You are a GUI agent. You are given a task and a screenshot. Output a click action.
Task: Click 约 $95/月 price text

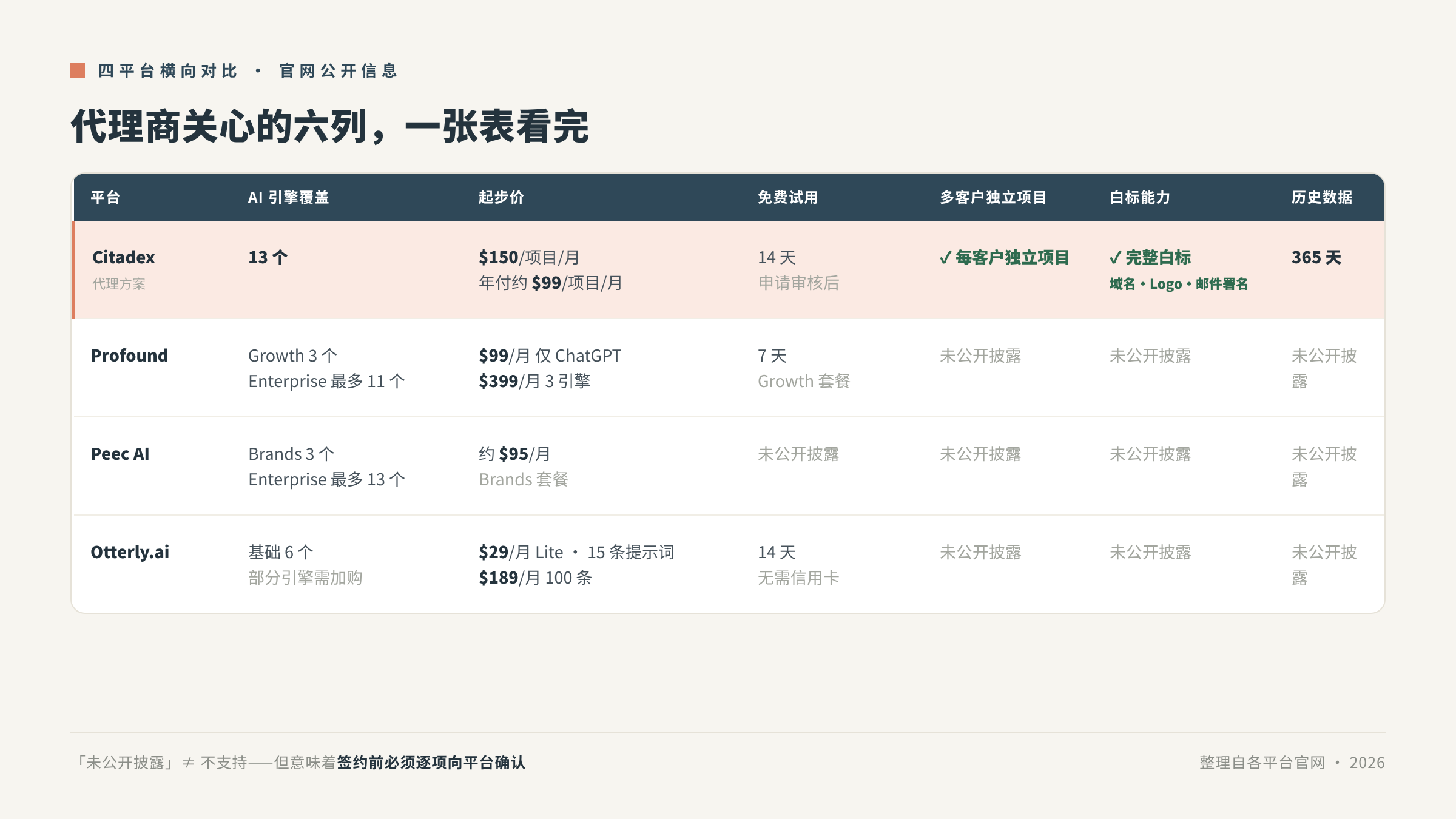coord(514,454)
